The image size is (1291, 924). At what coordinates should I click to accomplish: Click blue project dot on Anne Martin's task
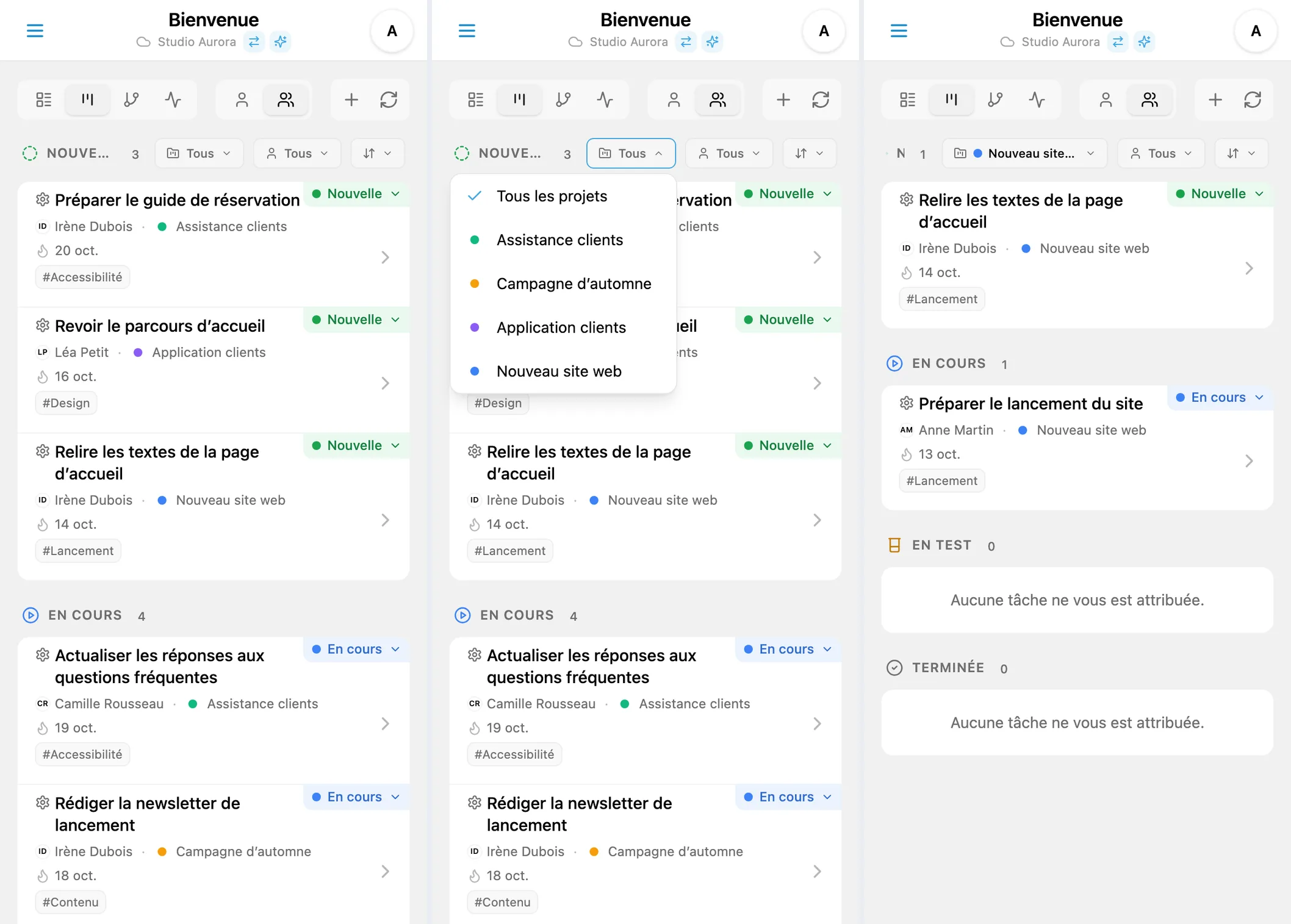pos(1023,430)
